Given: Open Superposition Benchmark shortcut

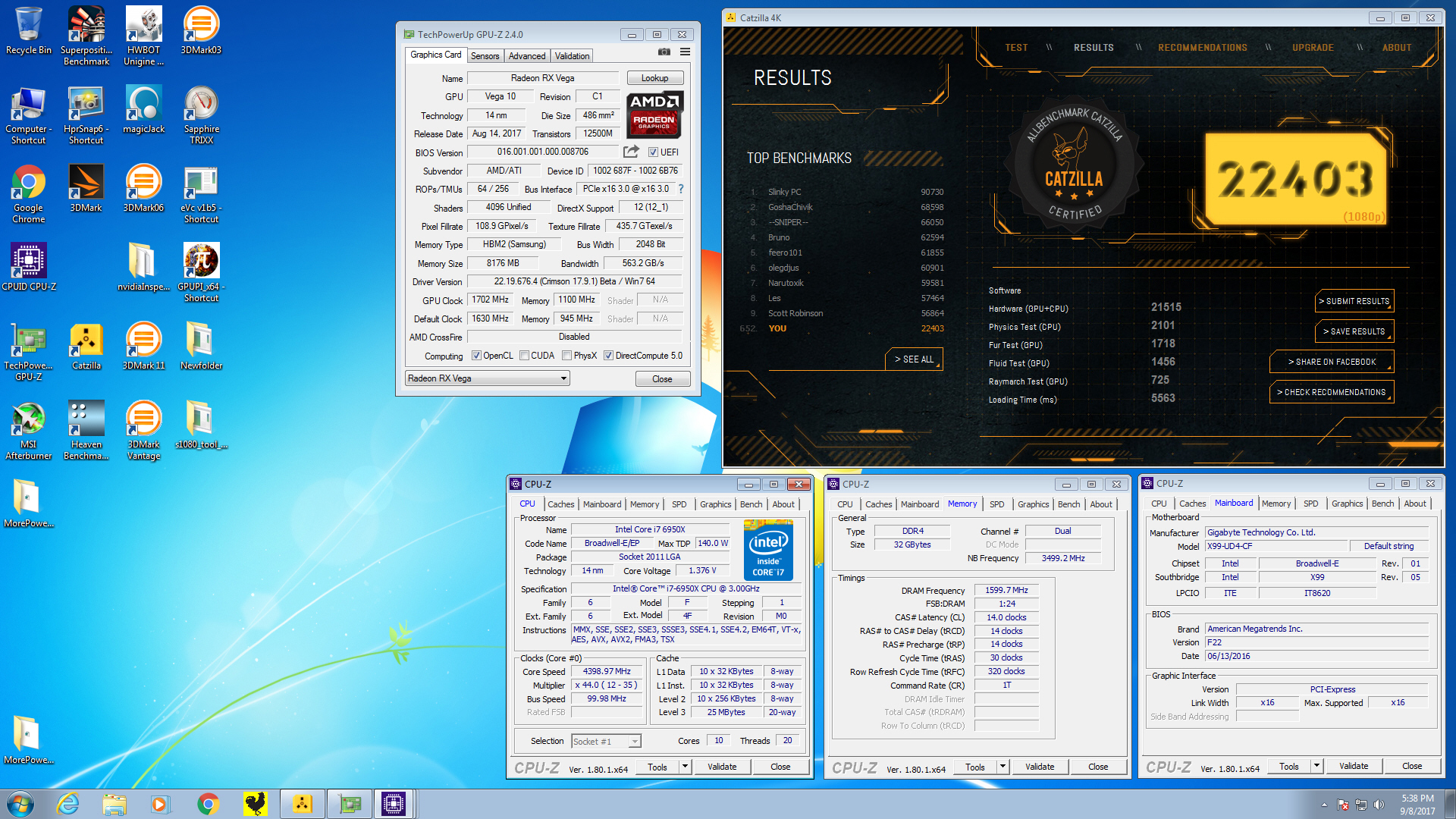Looking at the screenshot, I should pyautogui.click(x=86, y=36).
